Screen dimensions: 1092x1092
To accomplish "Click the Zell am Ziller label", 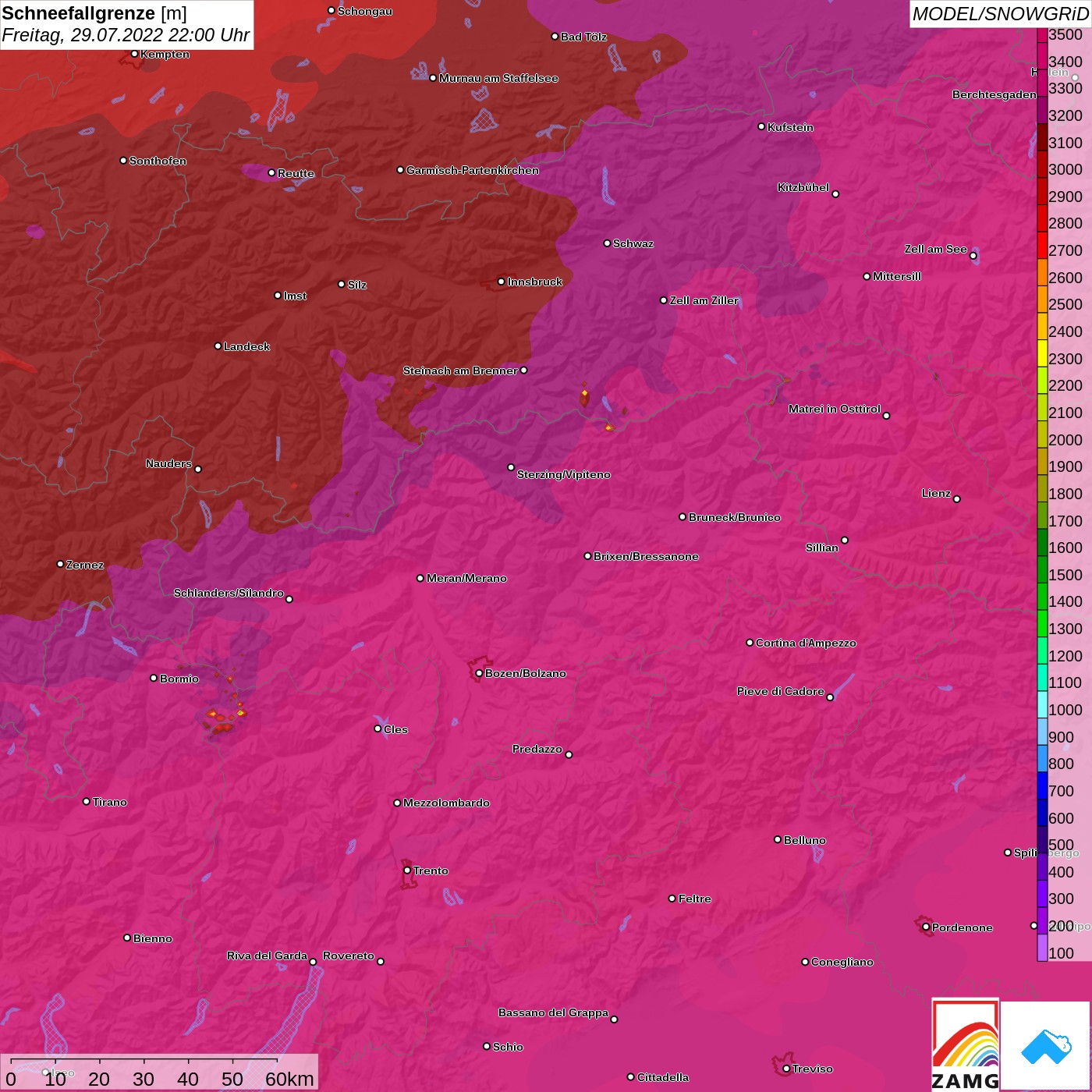I will (704, 300).
